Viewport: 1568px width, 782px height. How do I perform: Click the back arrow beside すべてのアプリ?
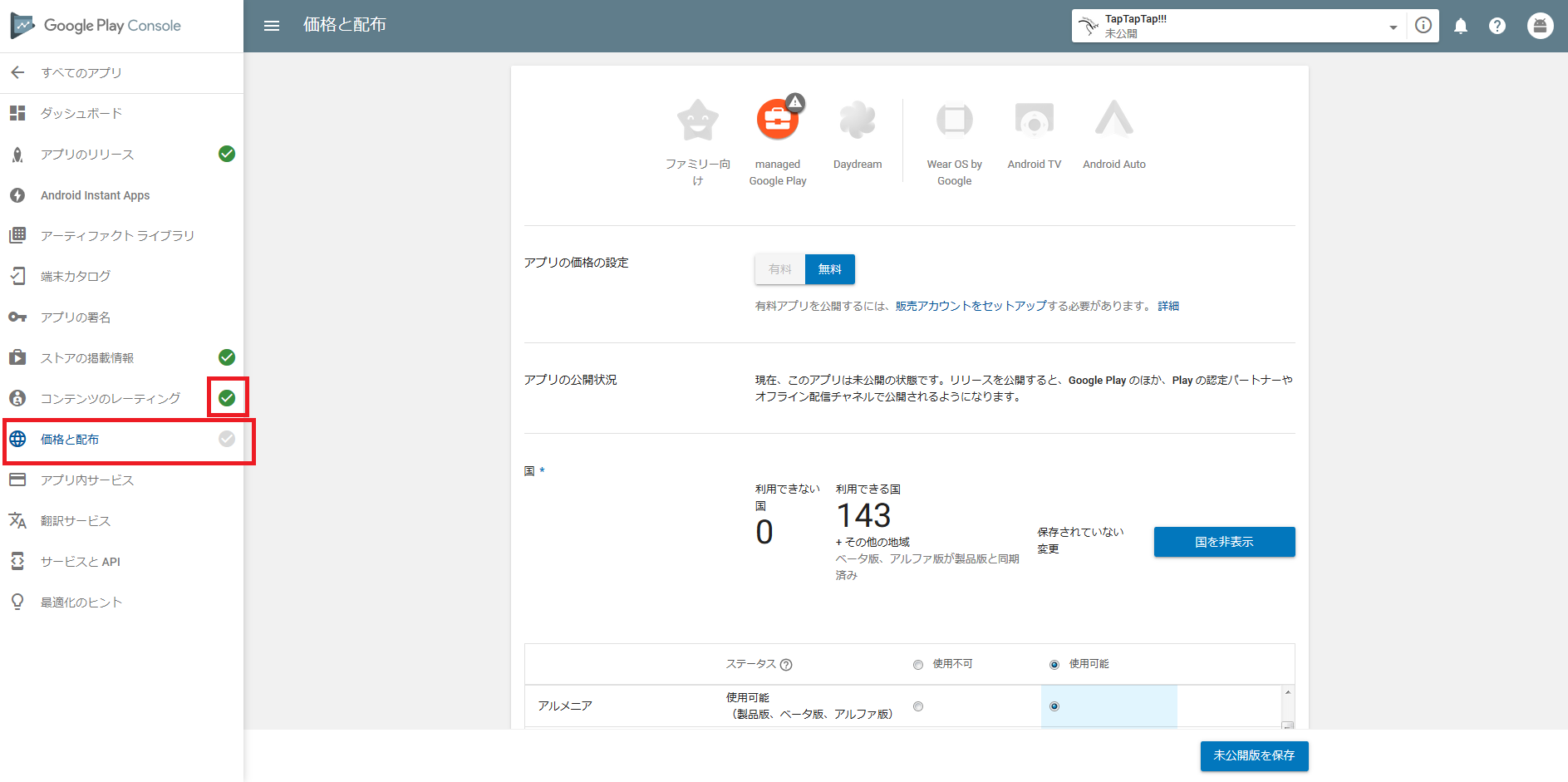(x=17, y=72)
